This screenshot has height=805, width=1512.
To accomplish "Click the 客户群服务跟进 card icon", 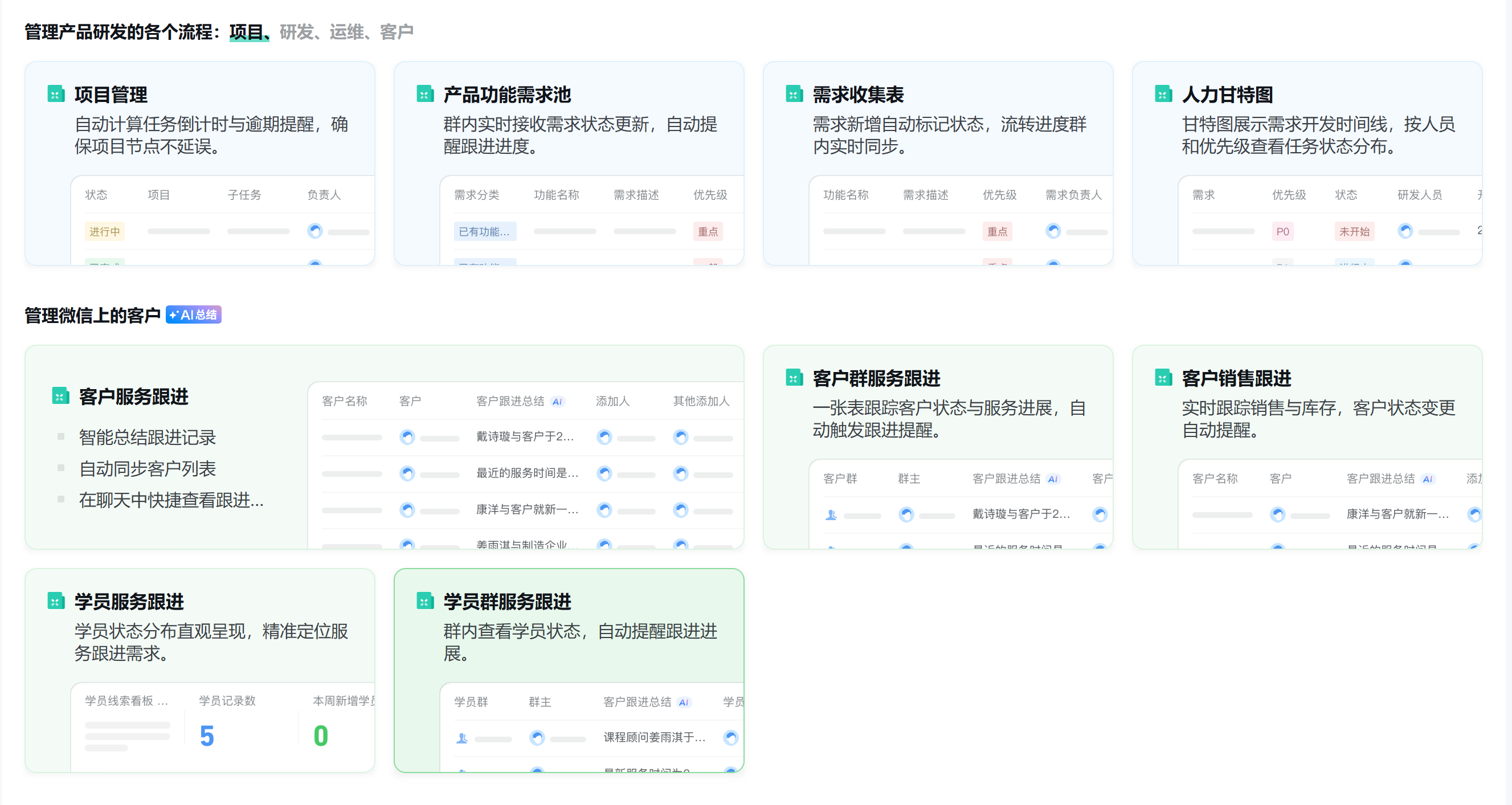I will coord(794,378).
